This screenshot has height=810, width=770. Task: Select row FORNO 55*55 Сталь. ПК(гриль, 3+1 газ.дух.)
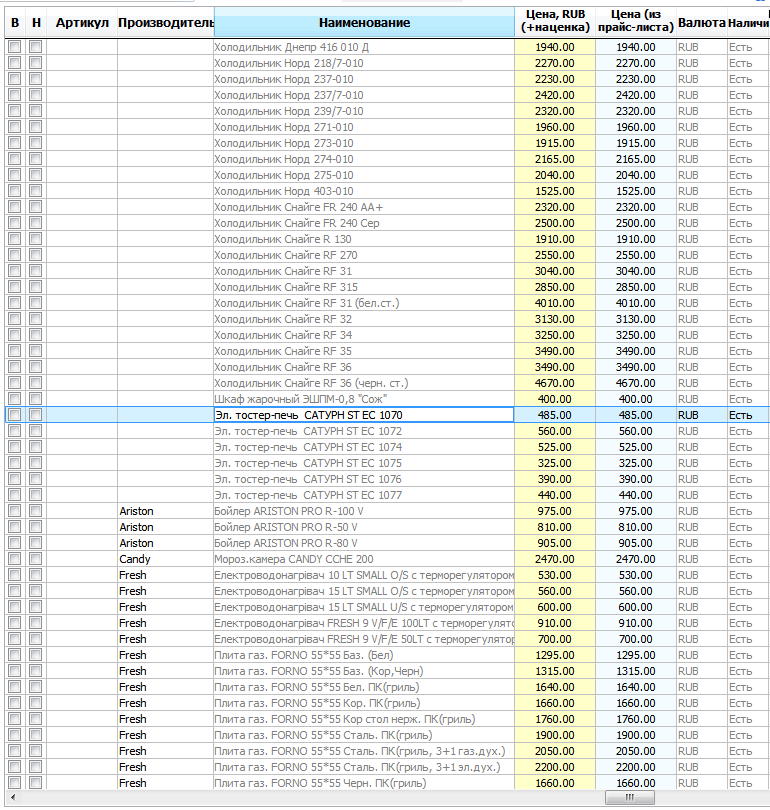[387, 752]
